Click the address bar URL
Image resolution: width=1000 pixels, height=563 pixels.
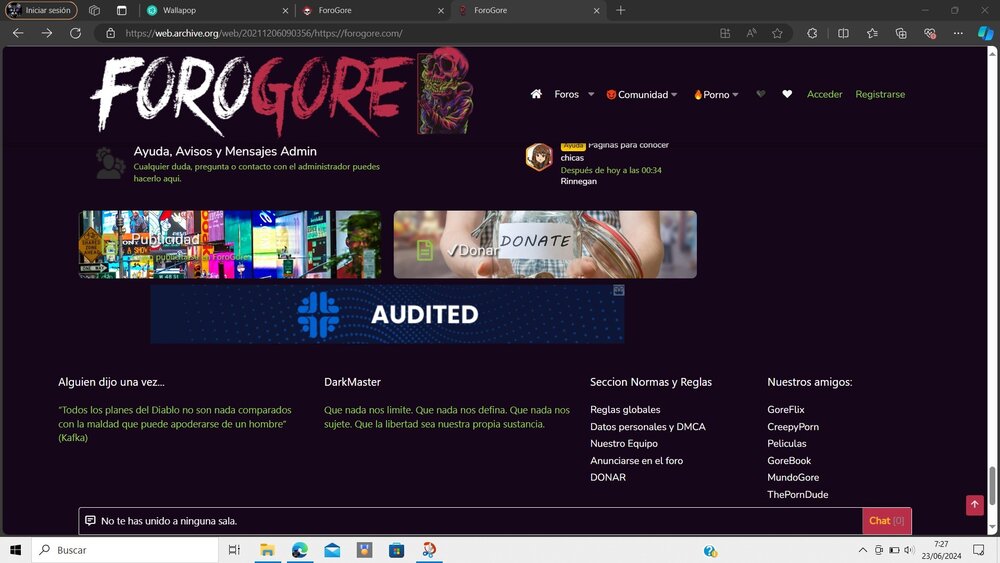pos(264,33)
